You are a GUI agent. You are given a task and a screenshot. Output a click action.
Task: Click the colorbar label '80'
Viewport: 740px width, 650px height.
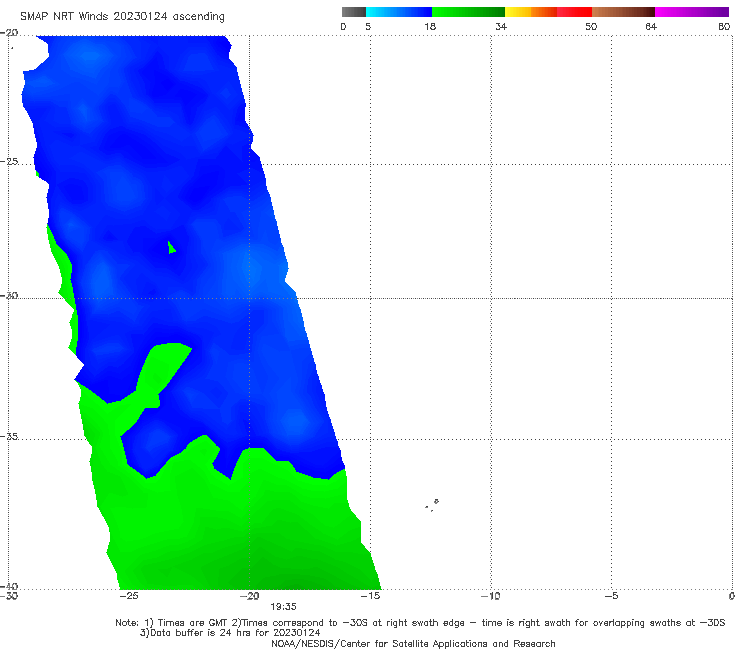tap(724, 26)
